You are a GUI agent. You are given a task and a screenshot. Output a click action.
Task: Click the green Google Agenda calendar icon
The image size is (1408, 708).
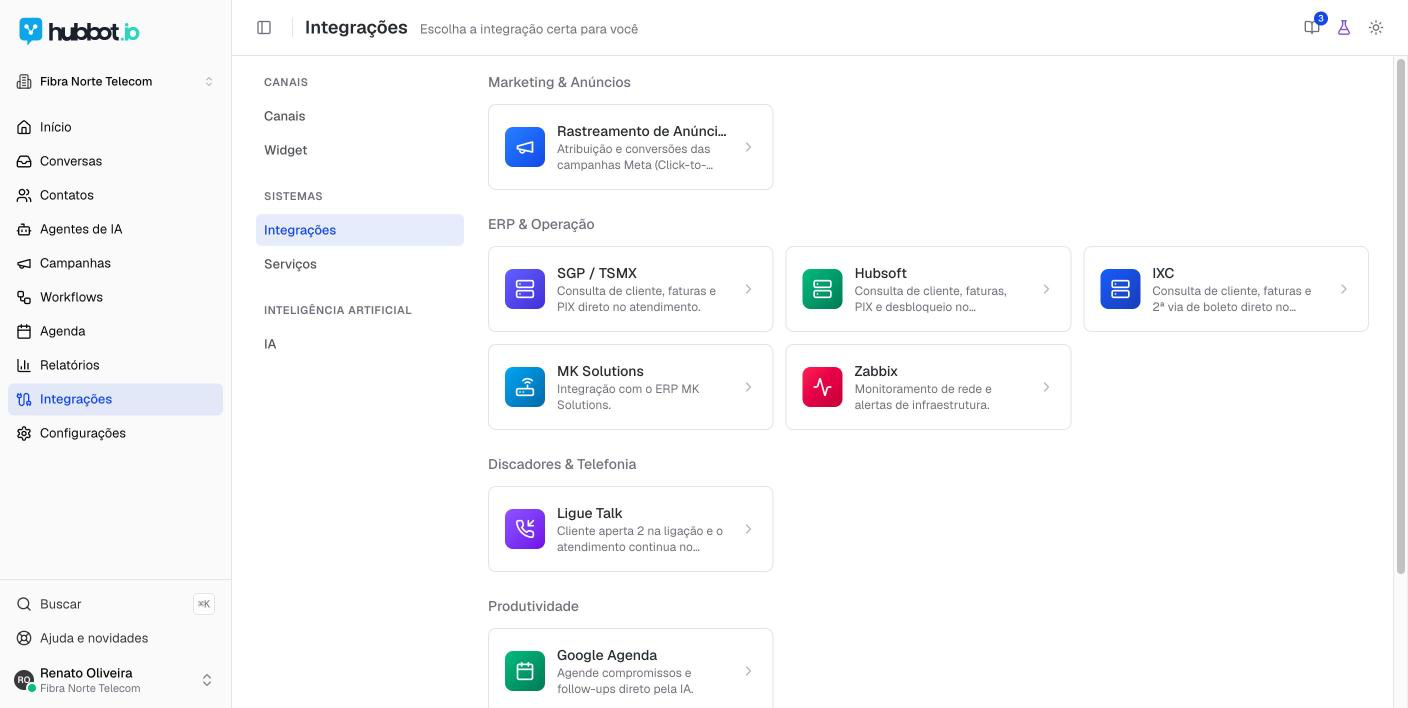tap(525, 671)
